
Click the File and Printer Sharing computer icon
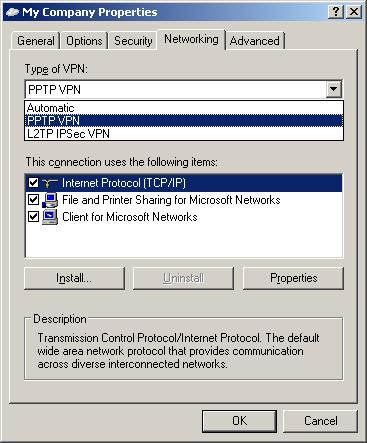[50, 200]
